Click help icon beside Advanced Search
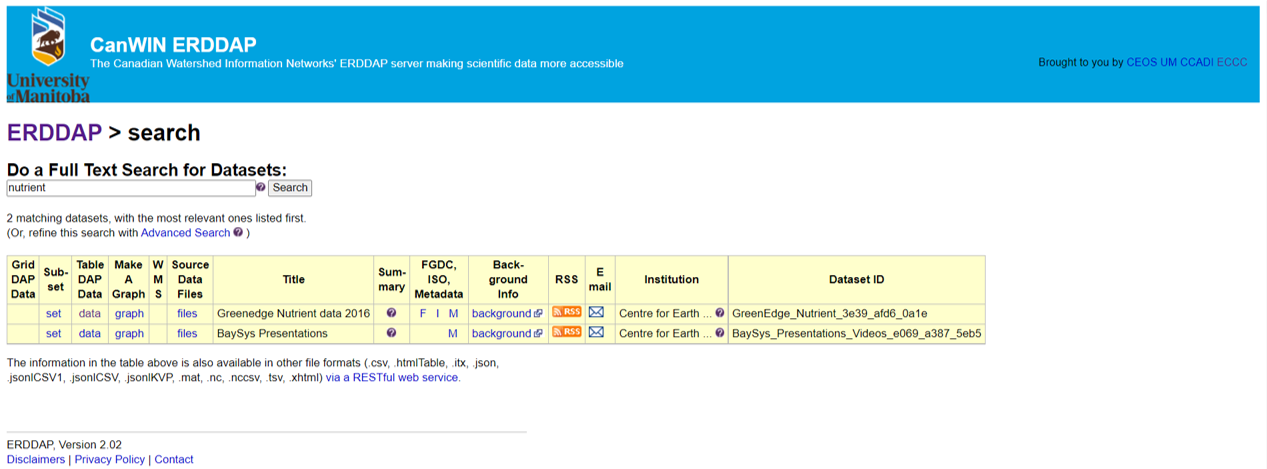Screen dimensions: 1267x469 (x=238, y=233)
